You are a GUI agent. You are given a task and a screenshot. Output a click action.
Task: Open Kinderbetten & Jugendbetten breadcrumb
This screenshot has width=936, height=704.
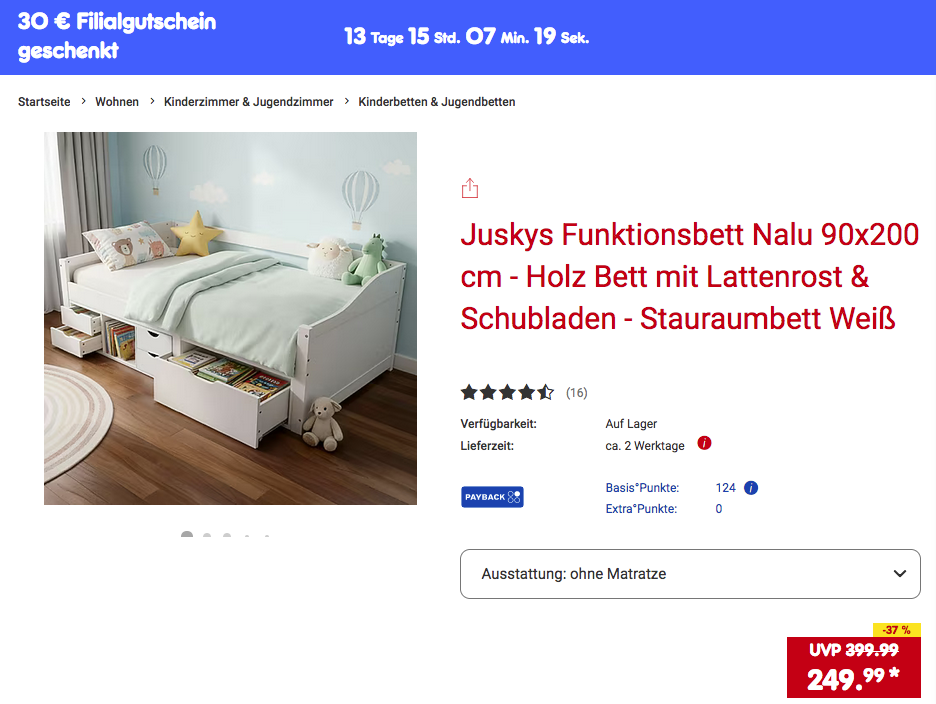[436, 102]
